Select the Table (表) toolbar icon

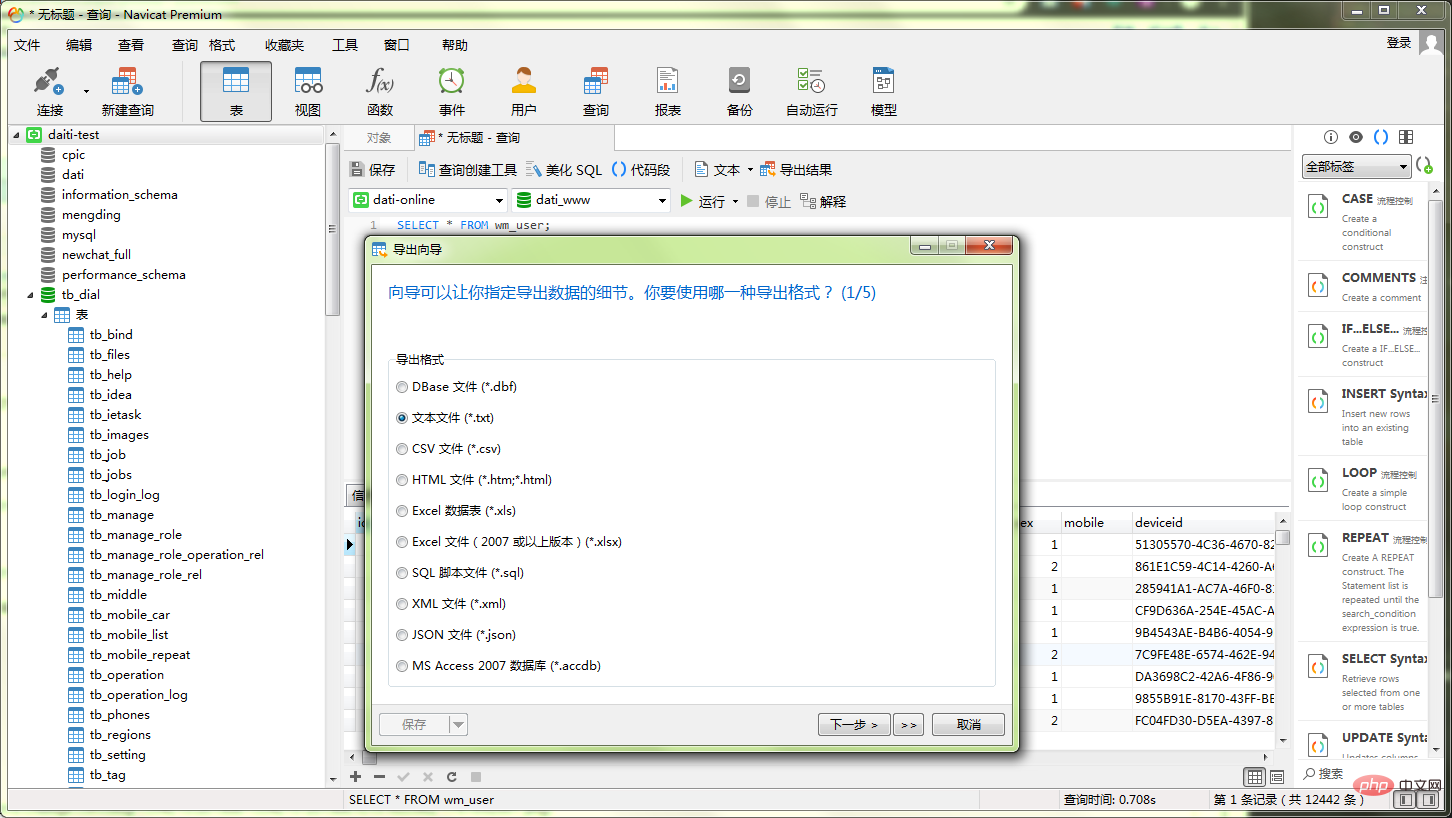236,92
